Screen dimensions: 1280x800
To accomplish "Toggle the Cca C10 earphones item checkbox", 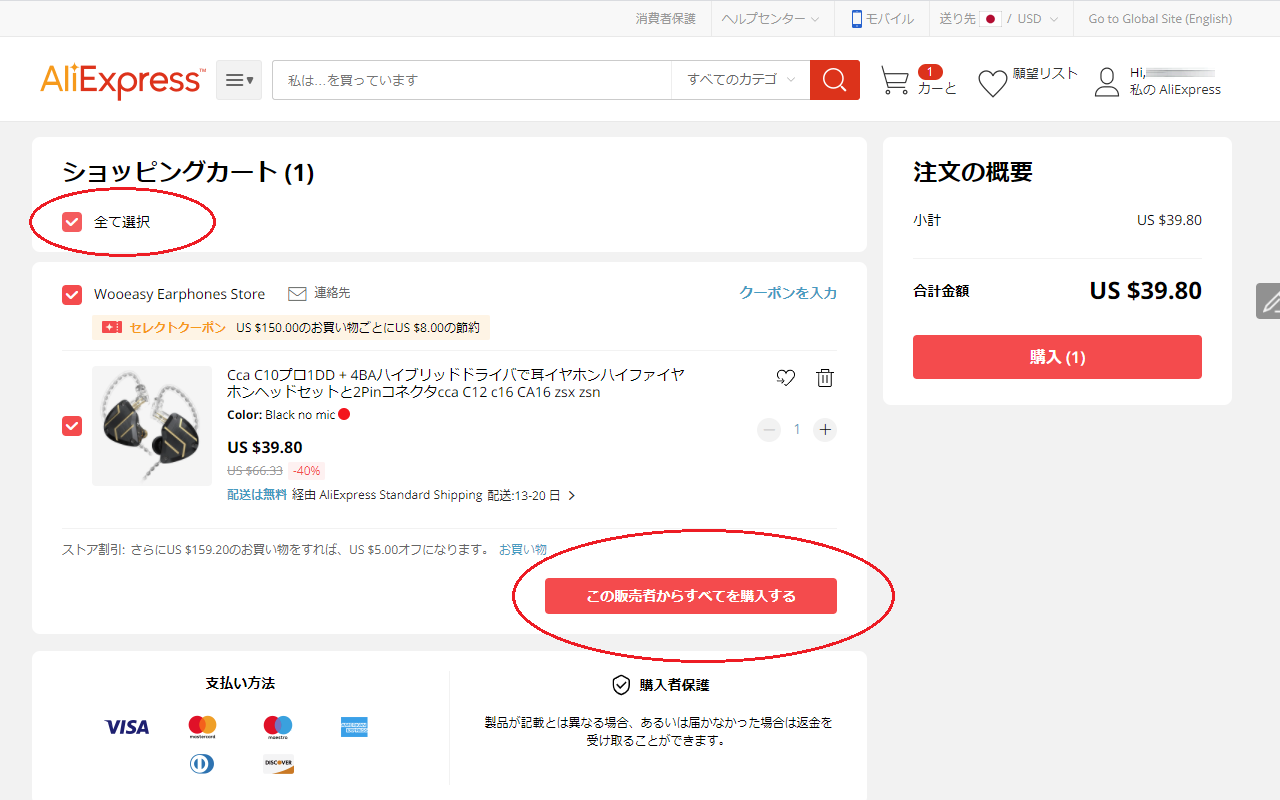I will (x=72, y=426).
